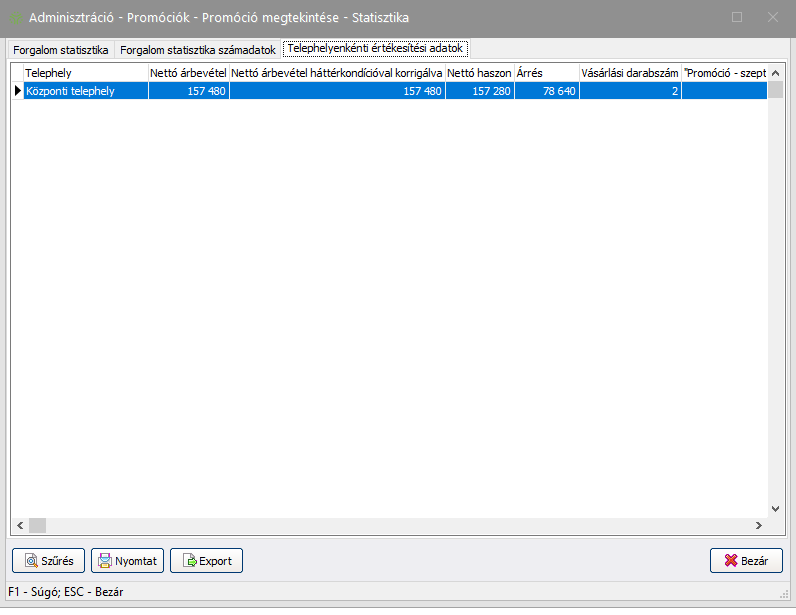Click the Árrés column header
Image resolution: width=796 pixels, height=615 pixels.
coord(546,73)
